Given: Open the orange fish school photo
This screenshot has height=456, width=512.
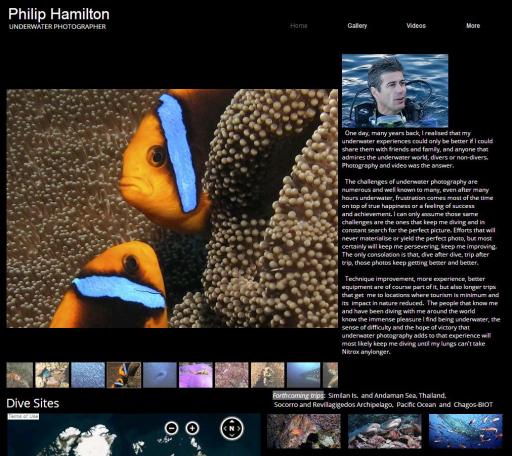Looking at the screenshot, I should pyautogui.click(x=466, y=431).
